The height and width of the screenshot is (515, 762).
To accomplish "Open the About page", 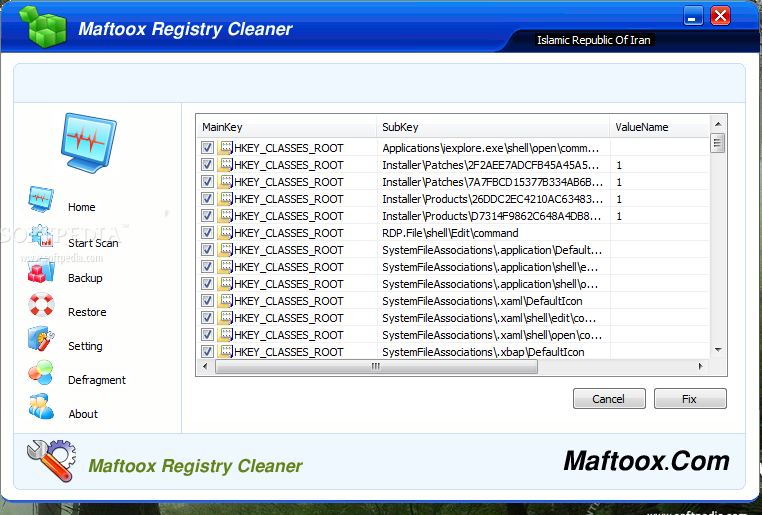I will (83, 414).
